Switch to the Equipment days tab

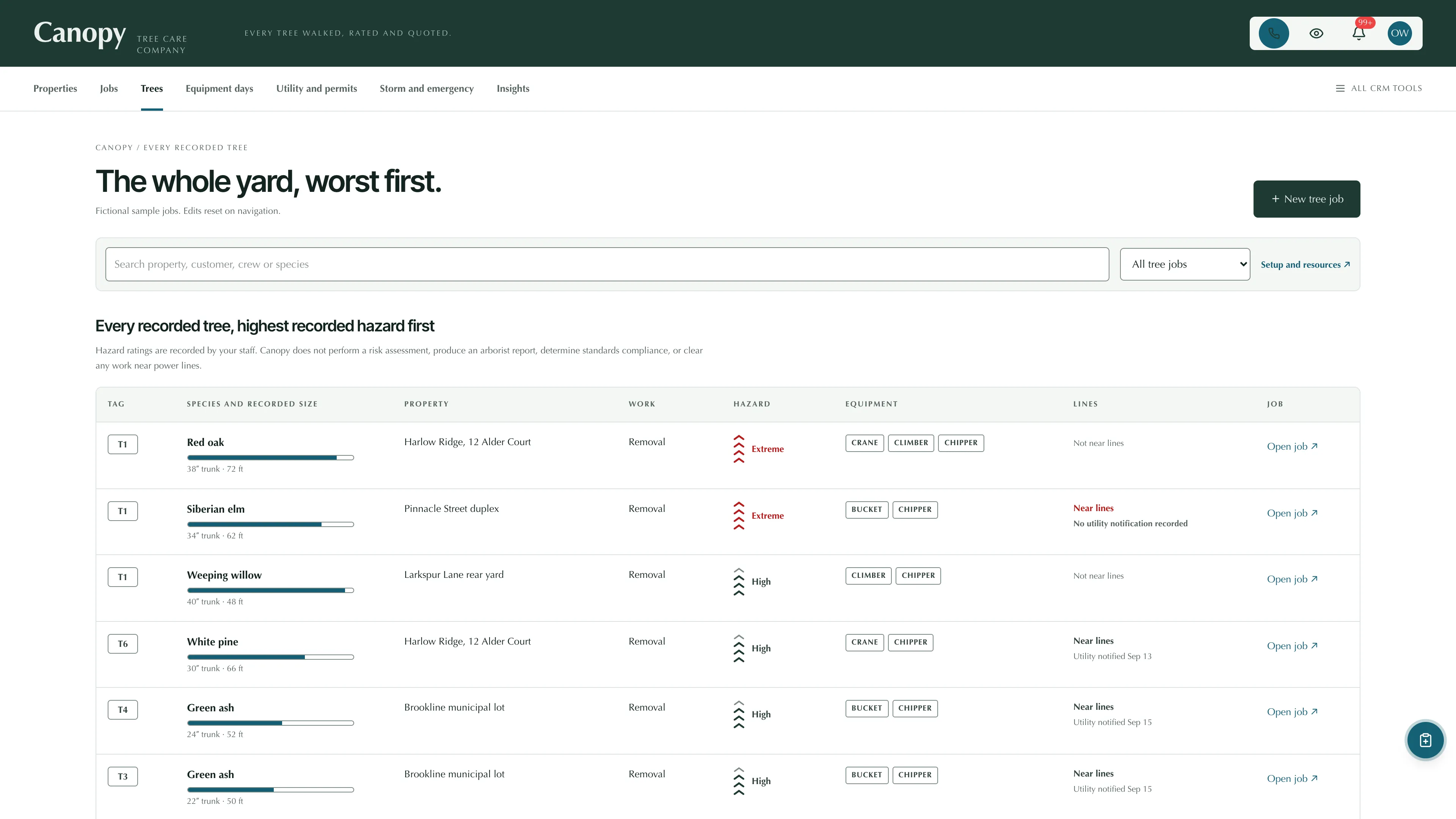coord(219,88)
